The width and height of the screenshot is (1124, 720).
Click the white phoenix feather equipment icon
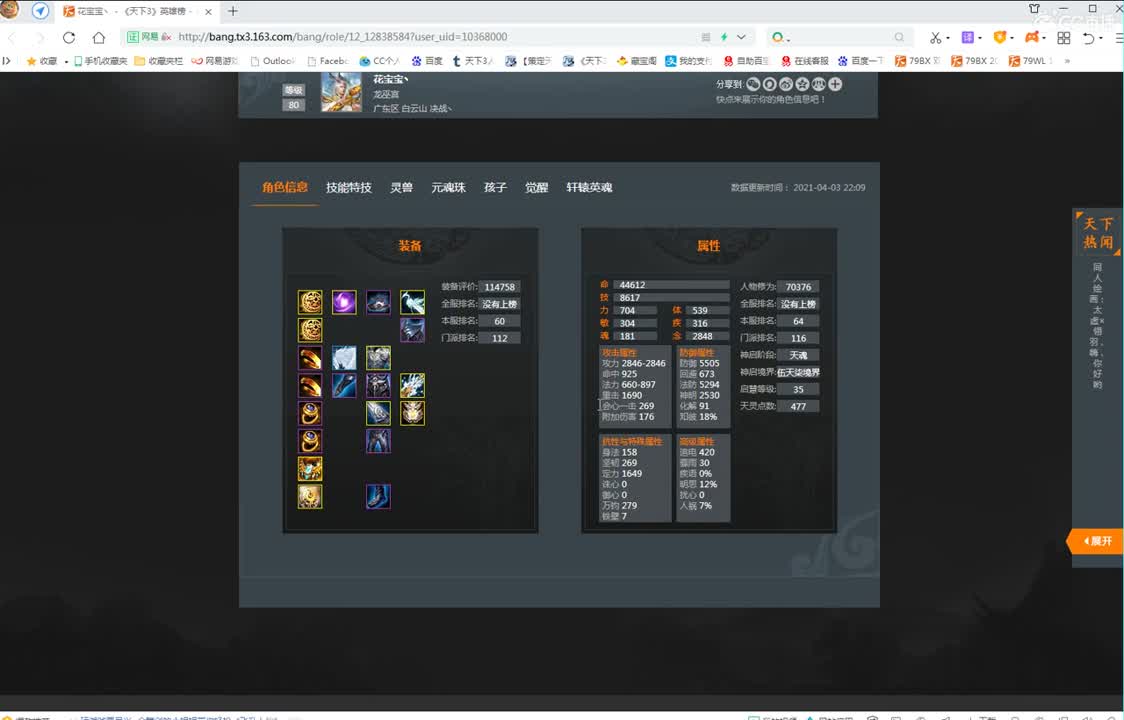point(412,302)
